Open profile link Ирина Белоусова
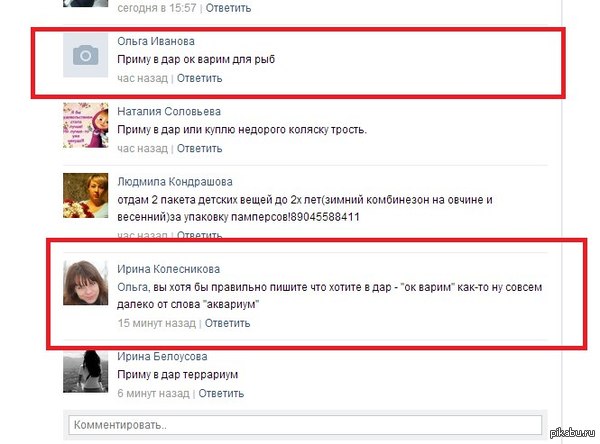The image size is (600, 444). (162, 356)
